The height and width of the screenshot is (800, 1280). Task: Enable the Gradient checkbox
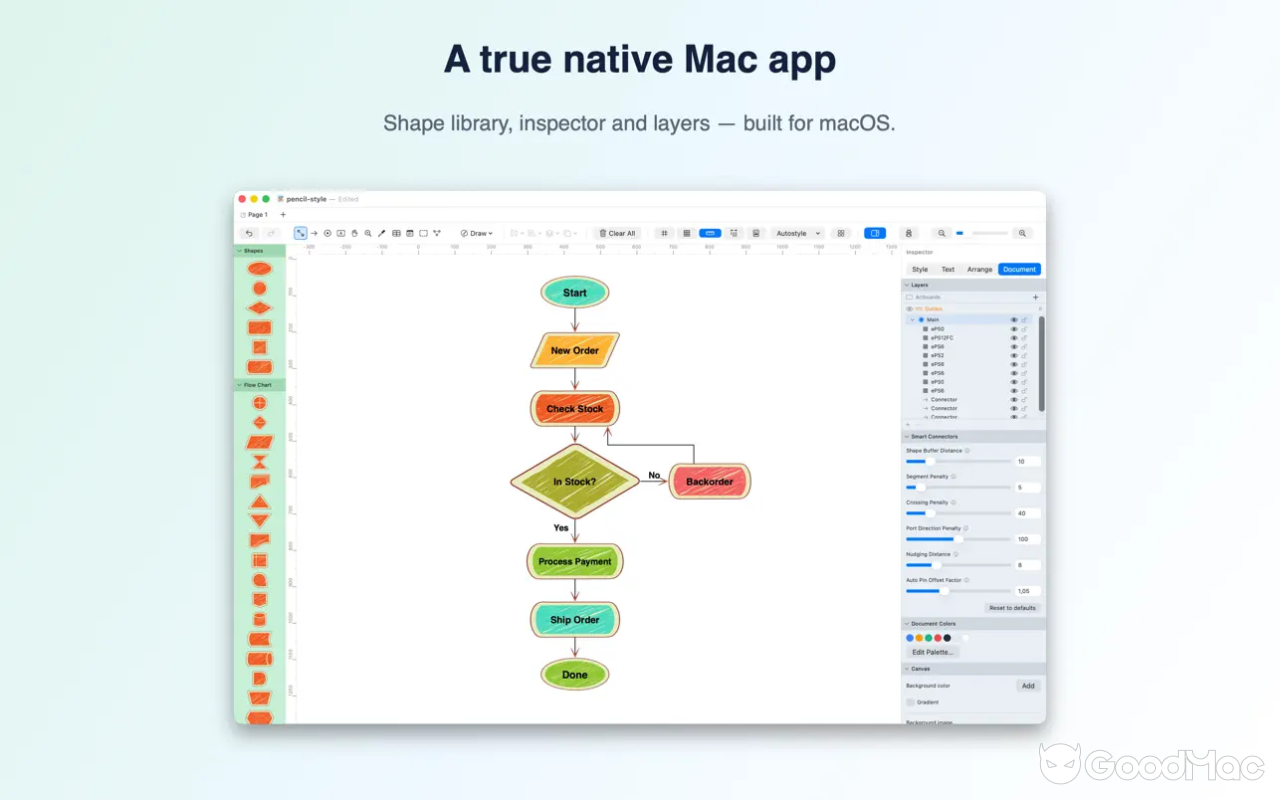(x=910, y=702)
